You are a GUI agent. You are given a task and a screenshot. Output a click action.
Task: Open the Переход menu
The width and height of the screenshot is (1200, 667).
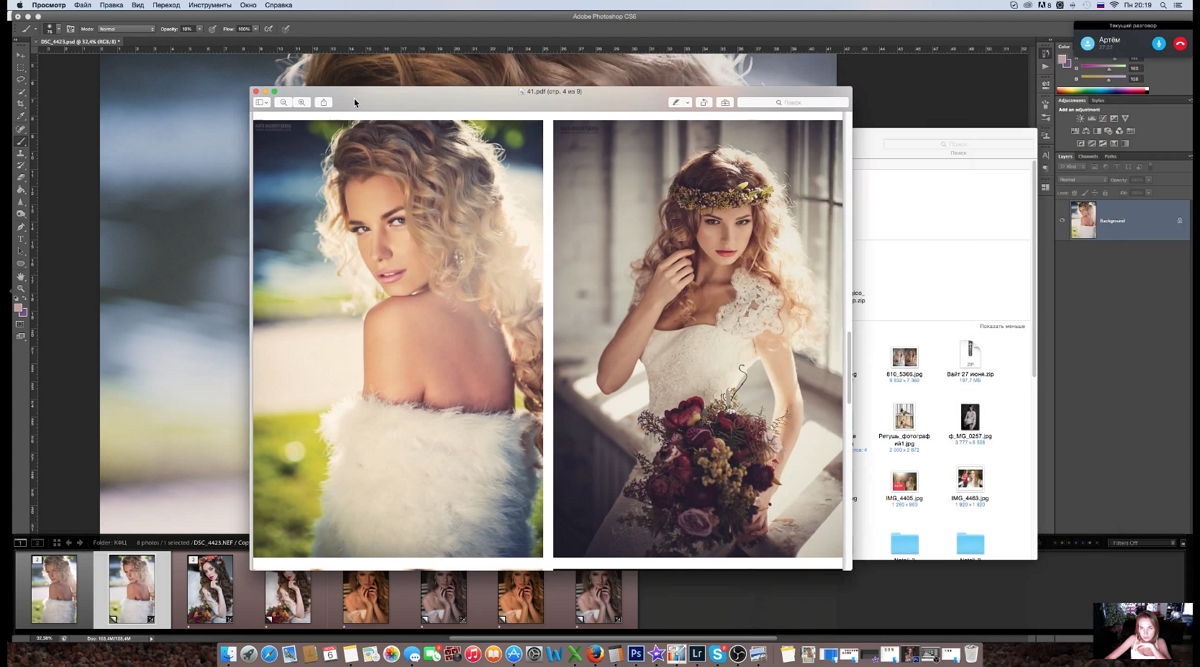point(166,5)
